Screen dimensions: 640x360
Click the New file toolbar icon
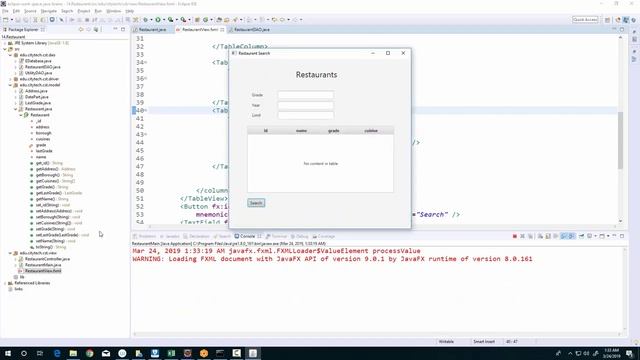(x=6, y=20)
